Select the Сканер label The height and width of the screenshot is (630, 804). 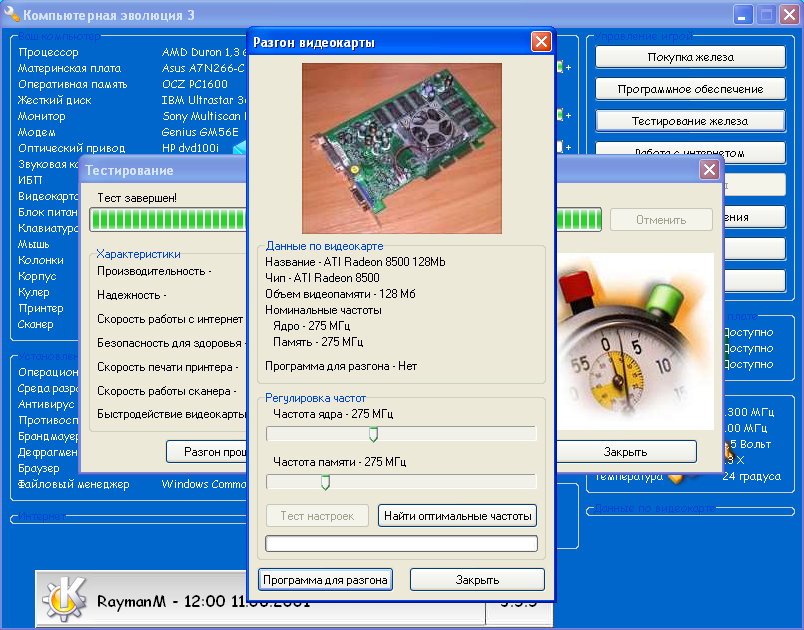coord(35,324)
